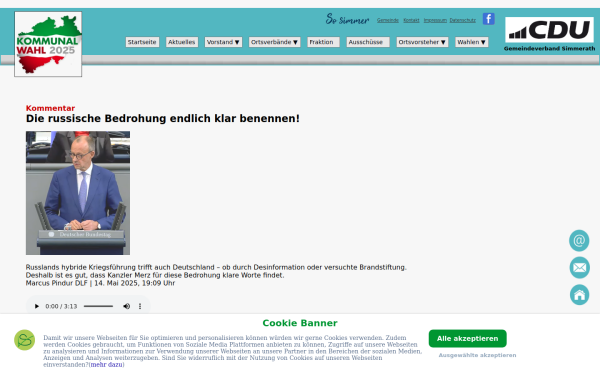Click the home floating icon
Viewport: 600px width, 375px height.
click(x=579, y=295)
